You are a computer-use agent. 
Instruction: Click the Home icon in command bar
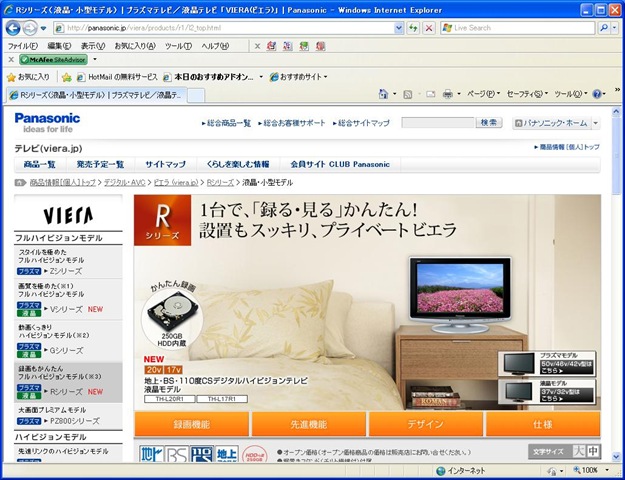383,94
